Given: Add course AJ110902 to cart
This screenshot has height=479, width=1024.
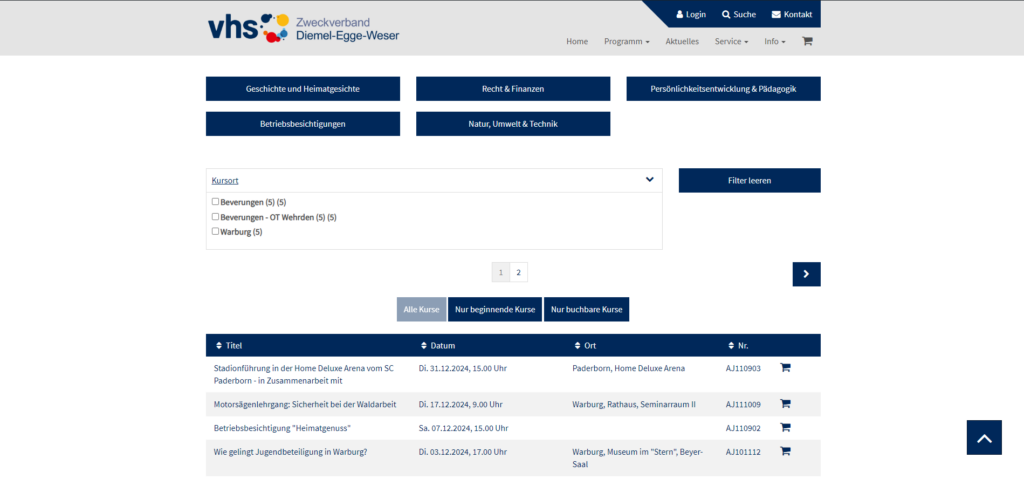Looking at the screenshot, I should click(785, 427).
